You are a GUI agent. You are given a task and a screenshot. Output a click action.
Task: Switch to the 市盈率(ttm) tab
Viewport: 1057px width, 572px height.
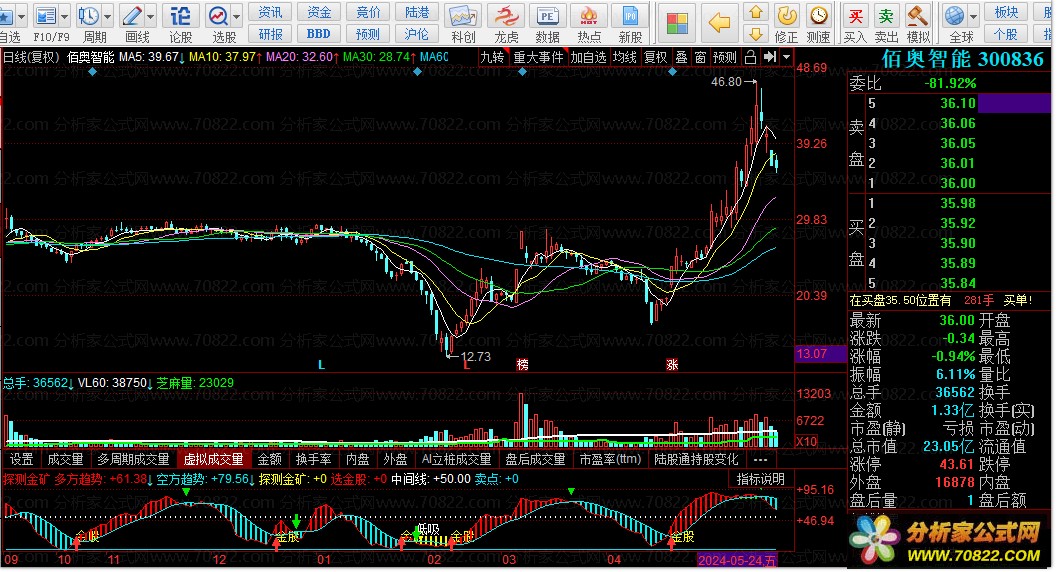pyautogui.click(x=610, y=459)
